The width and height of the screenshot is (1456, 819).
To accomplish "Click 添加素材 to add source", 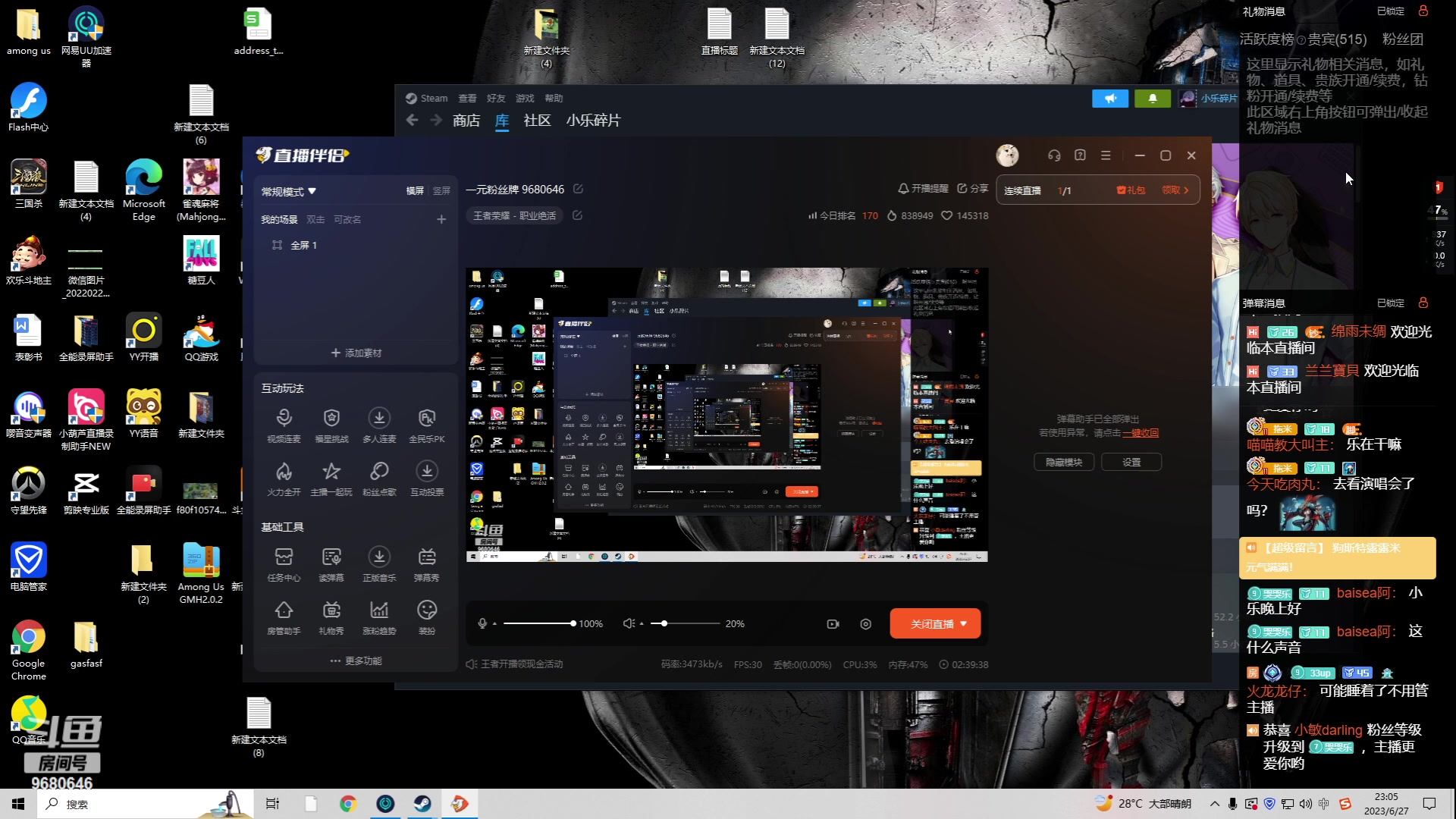I will pos(356,353).
